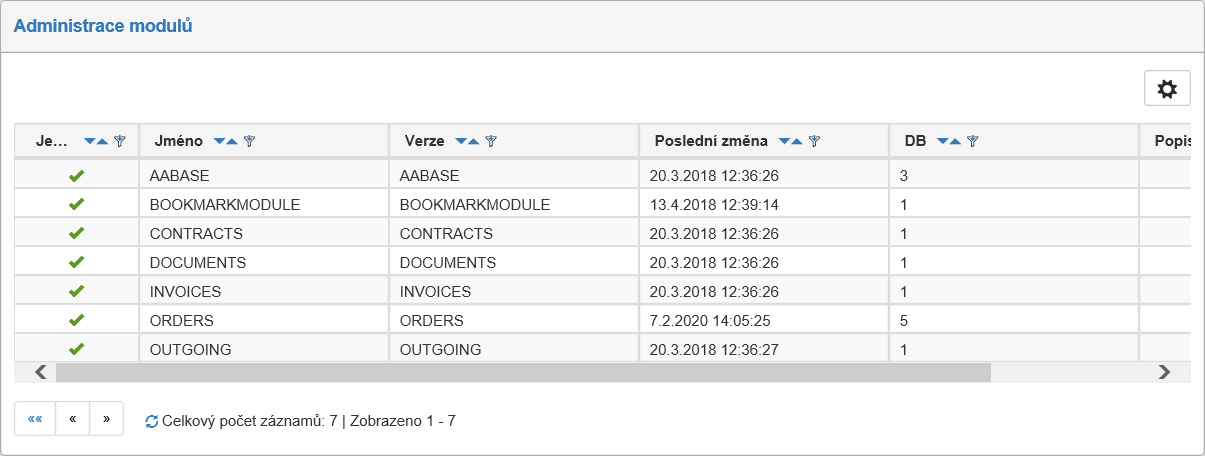Click the filter icon in first Je... column
Viewport: 1205px width, 456px height.
[x=120, y=141]
